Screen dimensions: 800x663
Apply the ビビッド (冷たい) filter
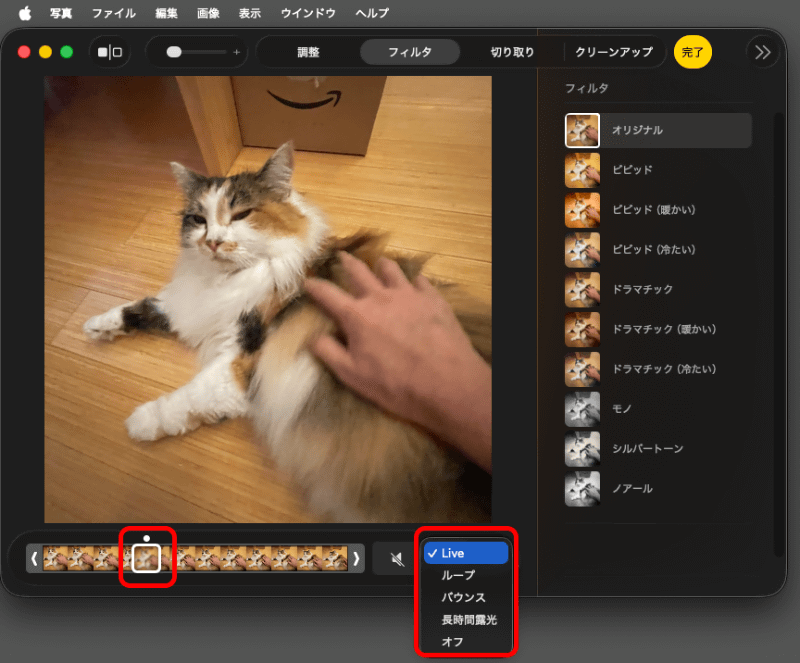[658, 250]
